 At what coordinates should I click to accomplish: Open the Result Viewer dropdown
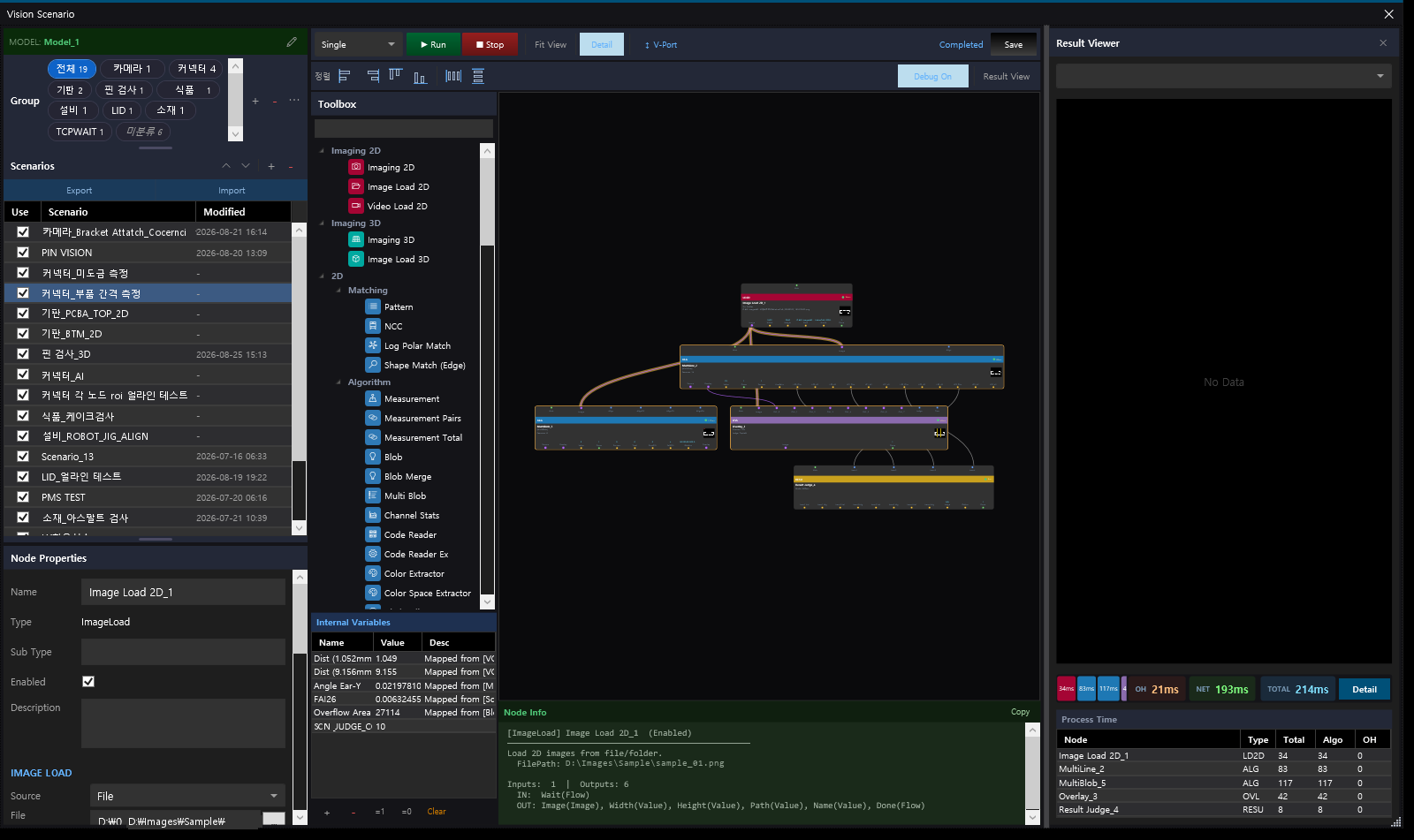pos(1223,76)
